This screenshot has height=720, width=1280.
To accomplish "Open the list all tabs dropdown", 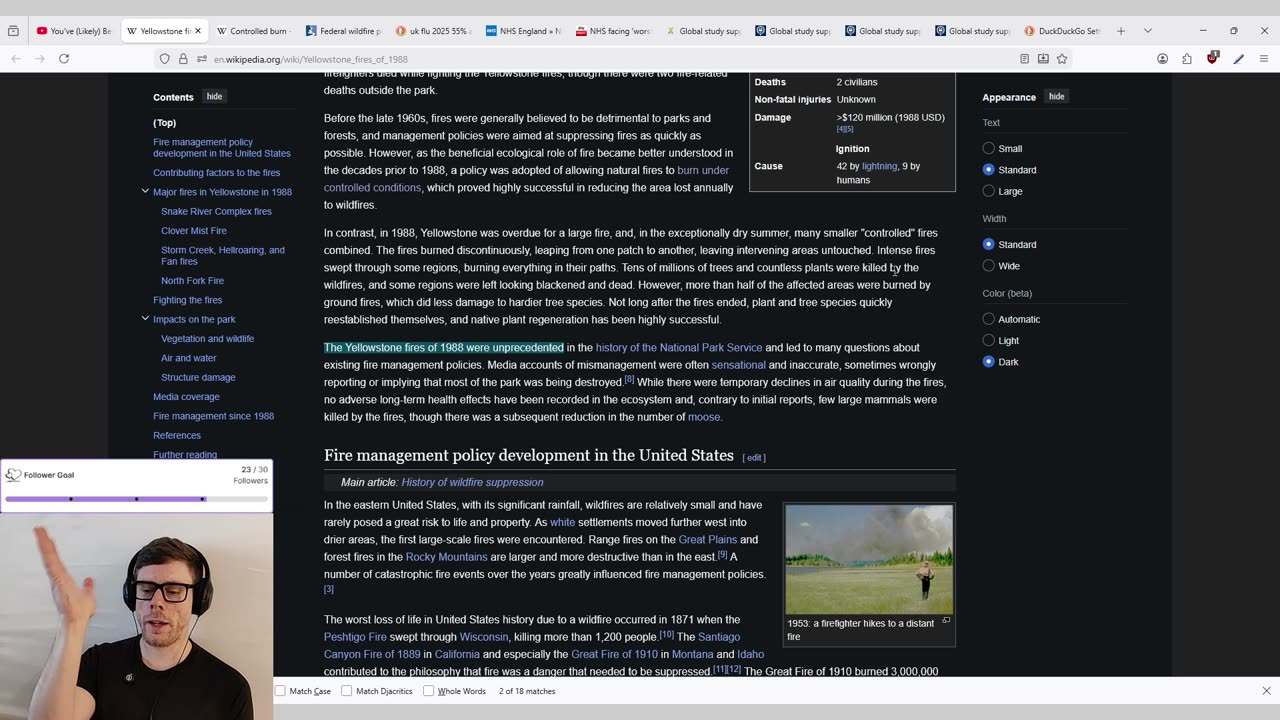I will point(1147,31).
